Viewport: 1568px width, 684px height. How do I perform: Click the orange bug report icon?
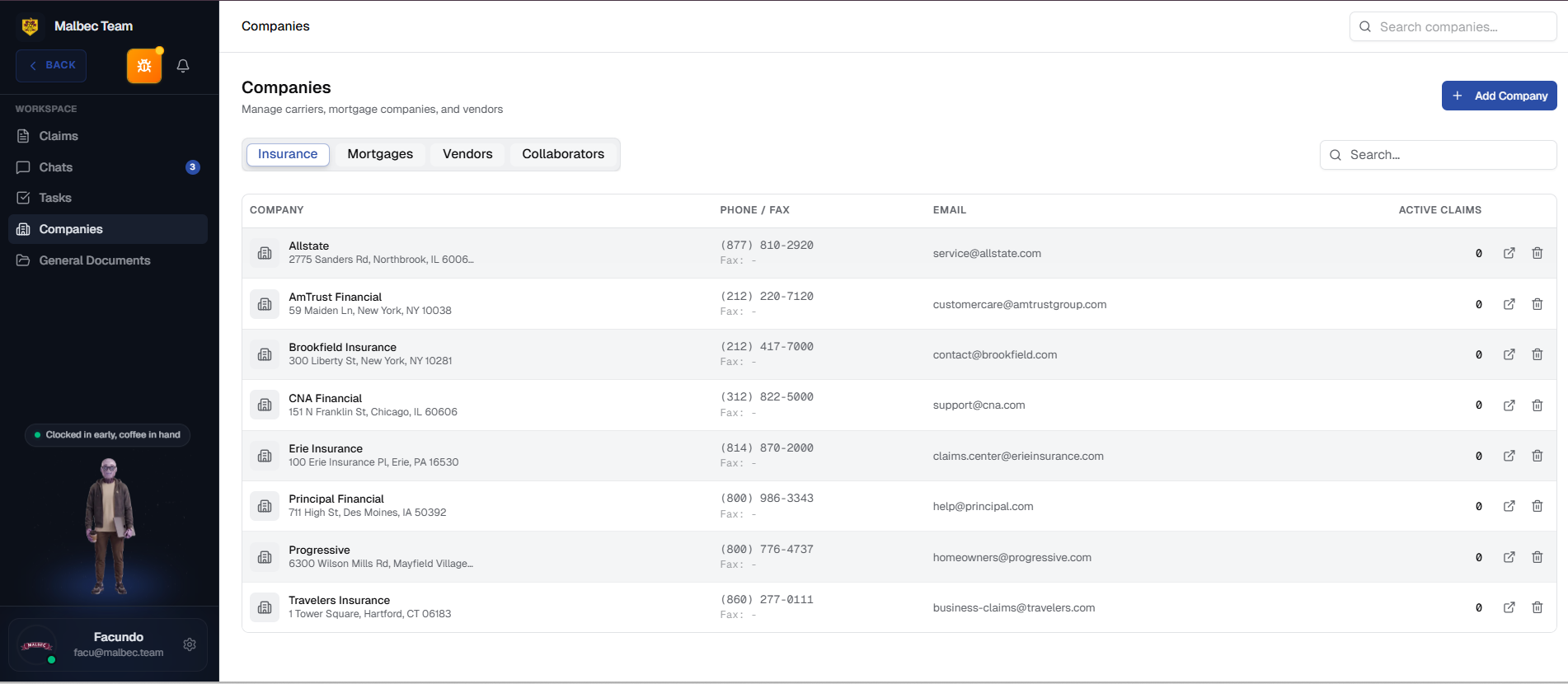click(x=144, y=66)
